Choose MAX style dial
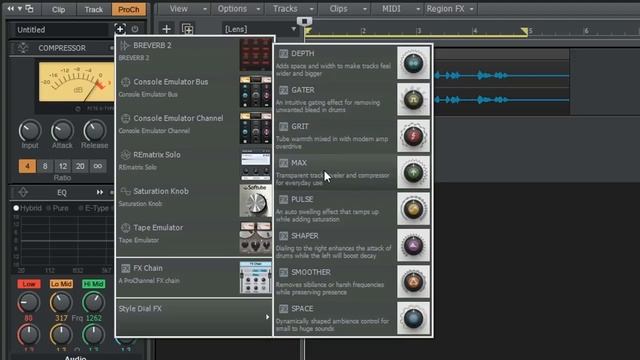The width and height of the screenshot is (640, 360). (x=353, y=172)
